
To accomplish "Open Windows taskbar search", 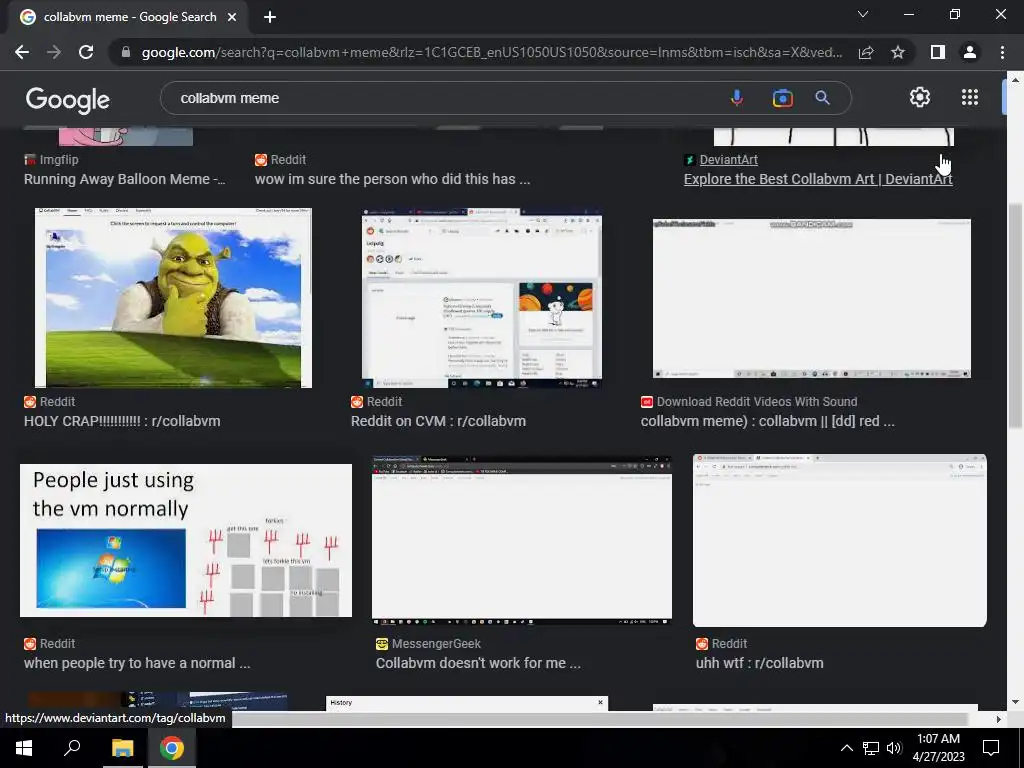I will (x=72, y=748).
